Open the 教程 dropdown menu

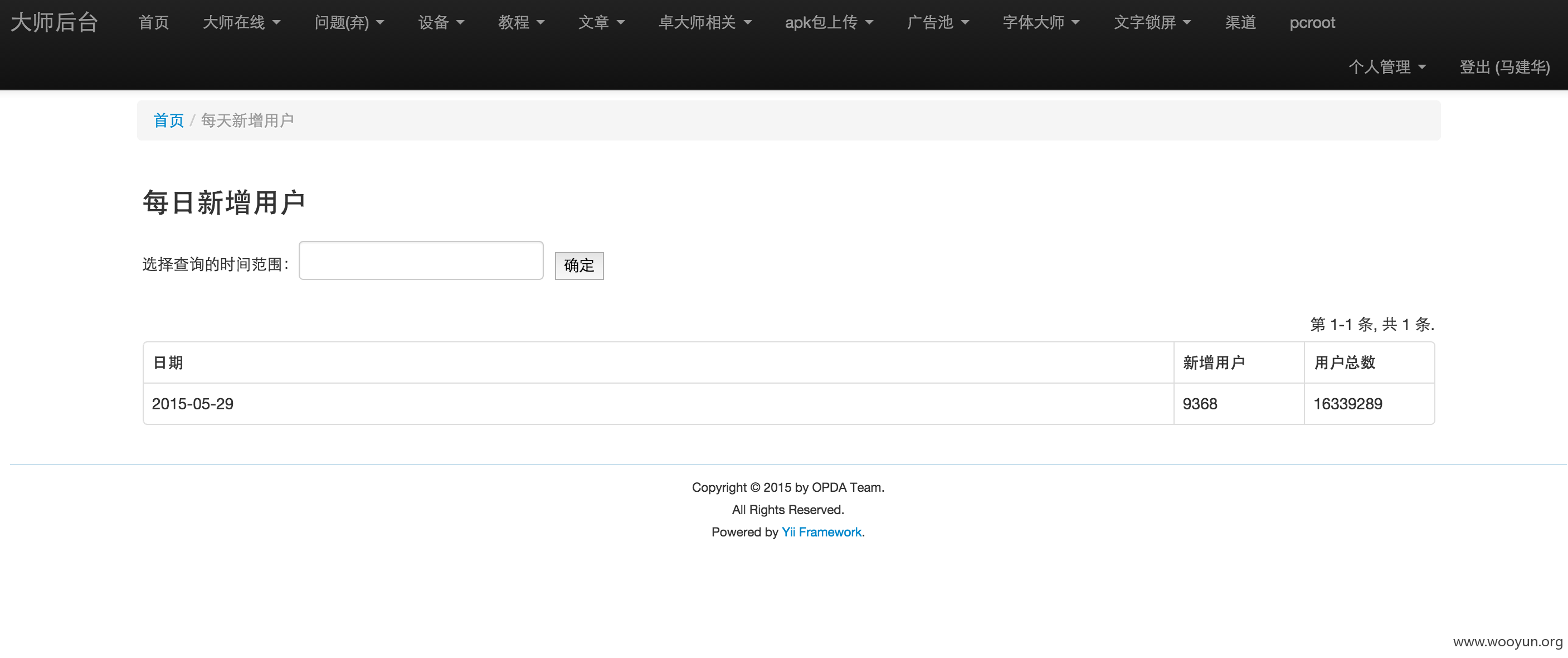point(521,22)
